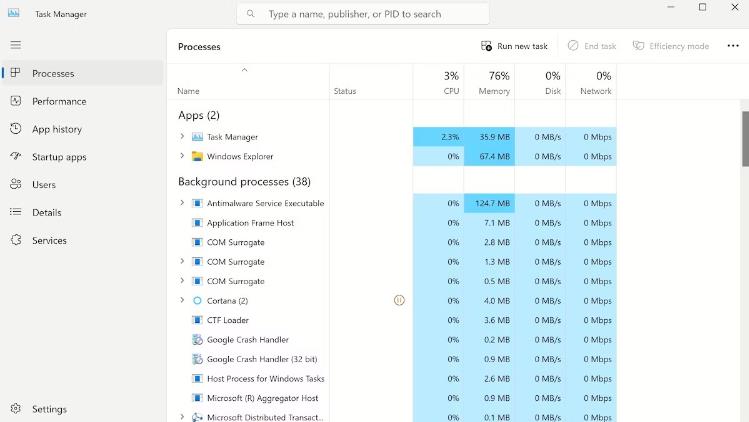Screen dimensions: 749x422
Task: Select the first COM Surrogate row (2.8 MB)
Action: click(x=392, y=242)
